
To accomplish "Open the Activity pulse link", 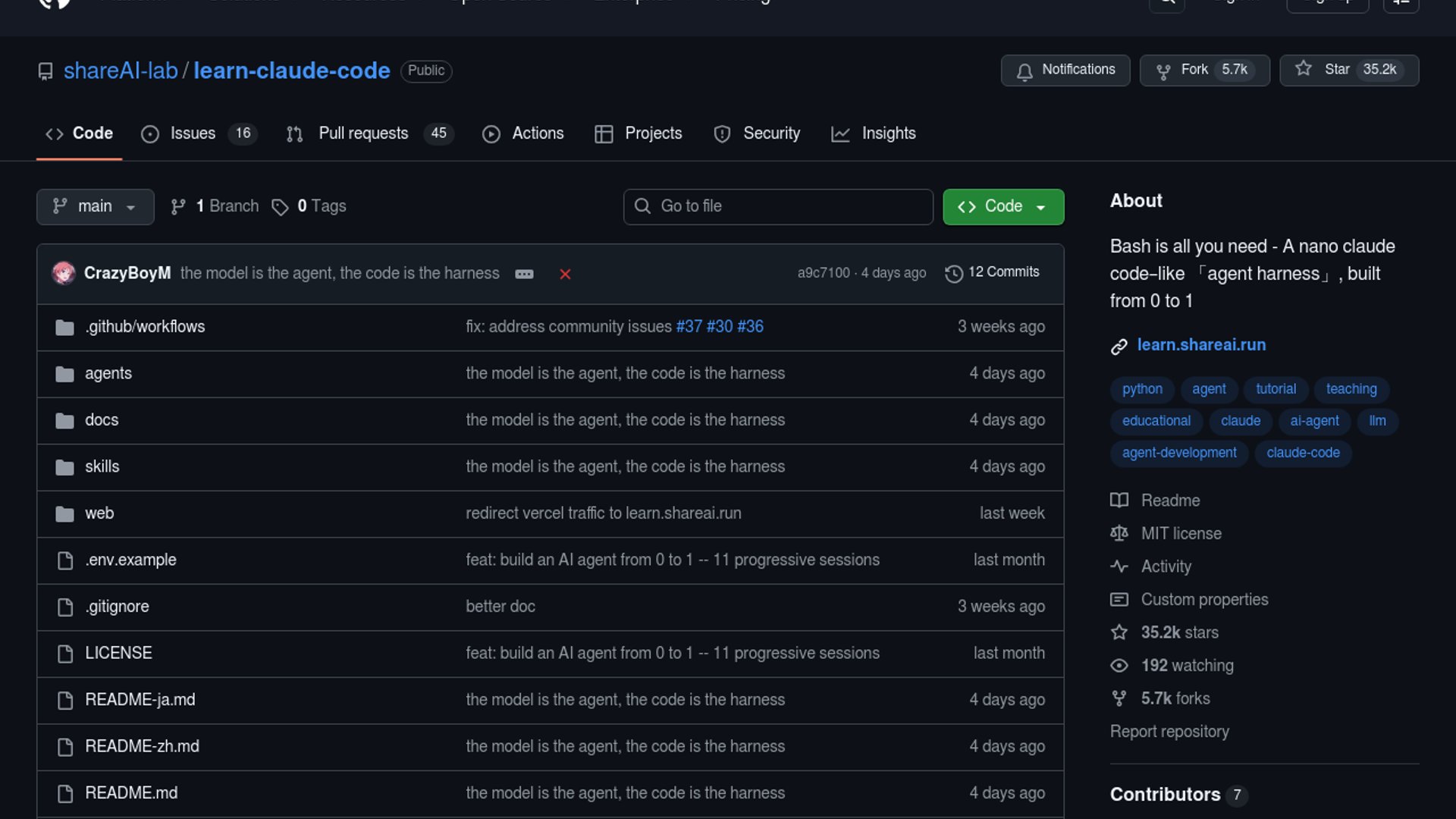I will point(1166,566).
